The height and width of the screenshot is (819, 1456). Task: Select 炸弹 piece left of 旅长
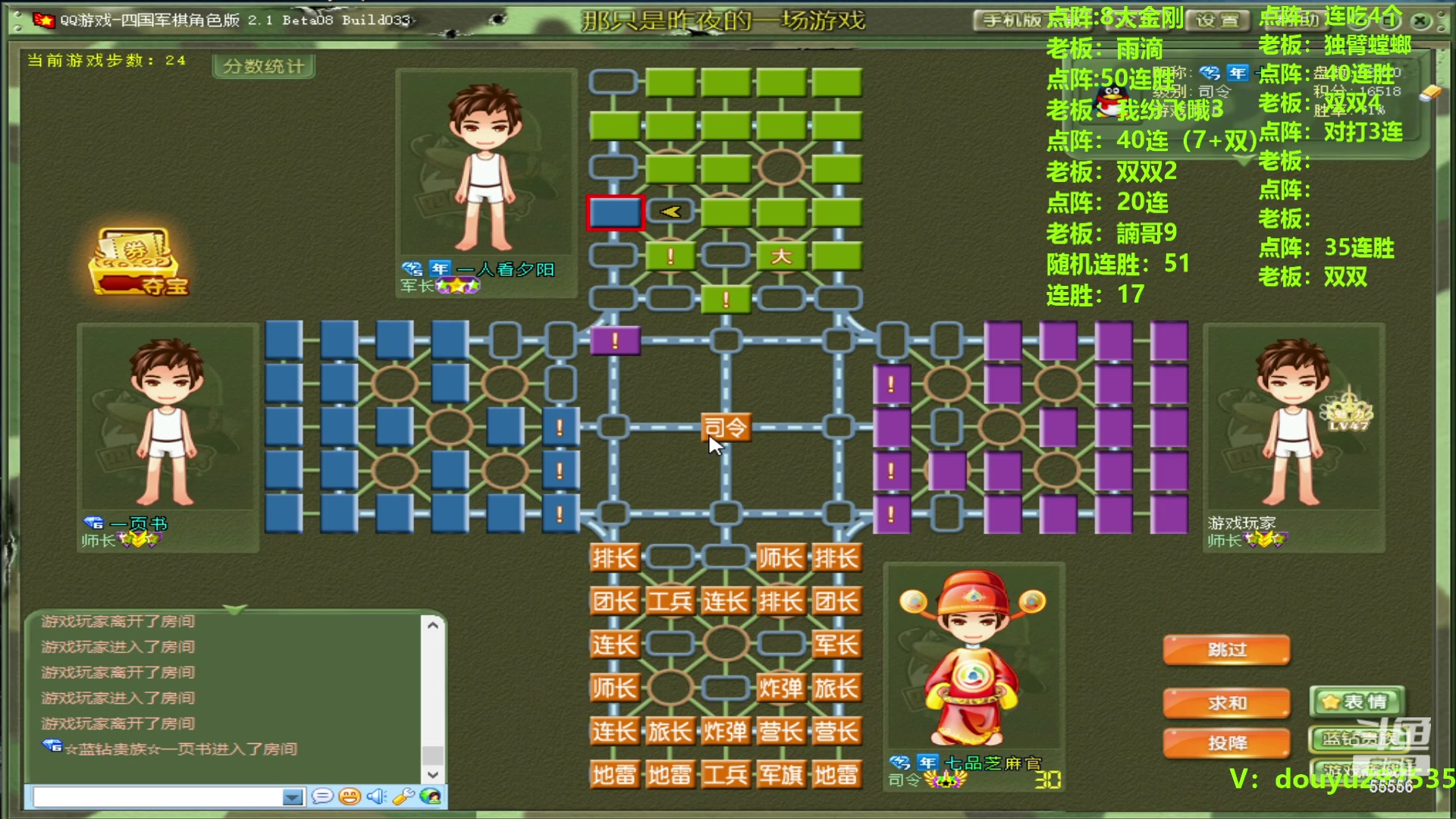pyautogui.click(x=781, y=689)
